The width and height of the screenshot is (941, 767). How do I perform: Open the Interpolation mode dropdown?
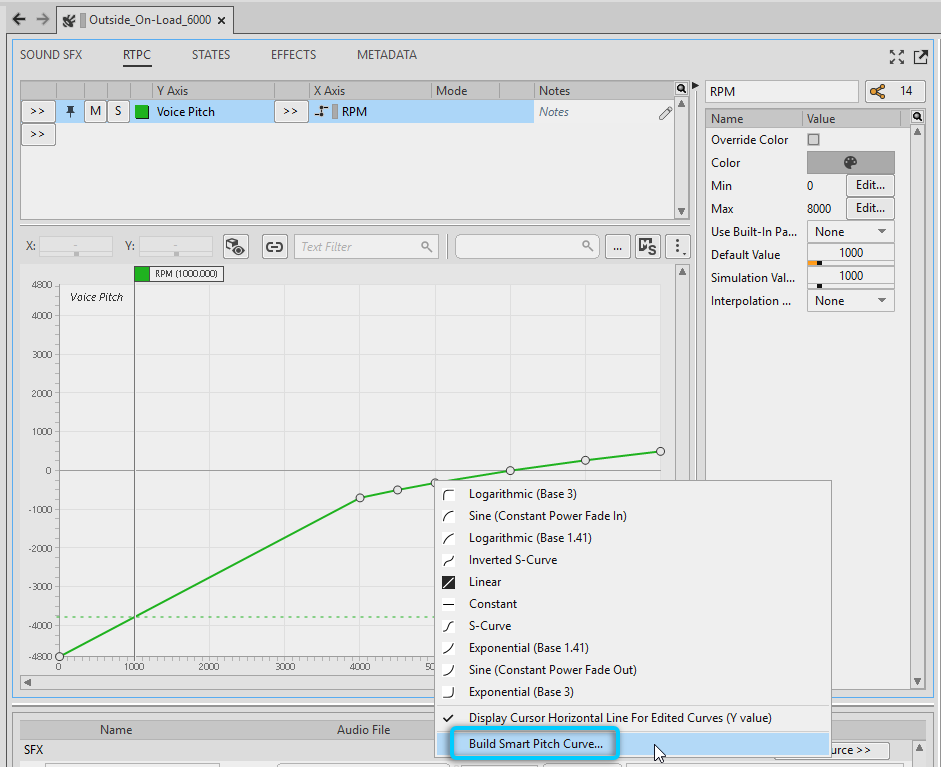(x=850, y=301)
